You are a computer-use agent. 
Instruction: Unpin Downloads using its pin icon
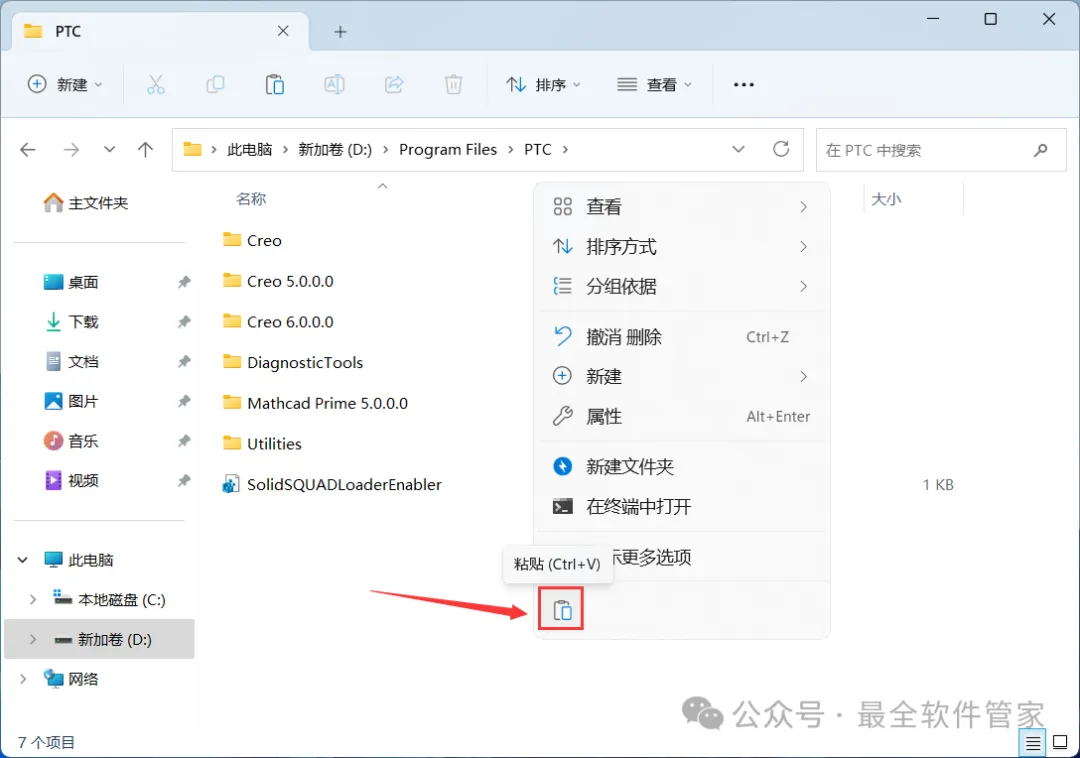(x=184, y=322)
